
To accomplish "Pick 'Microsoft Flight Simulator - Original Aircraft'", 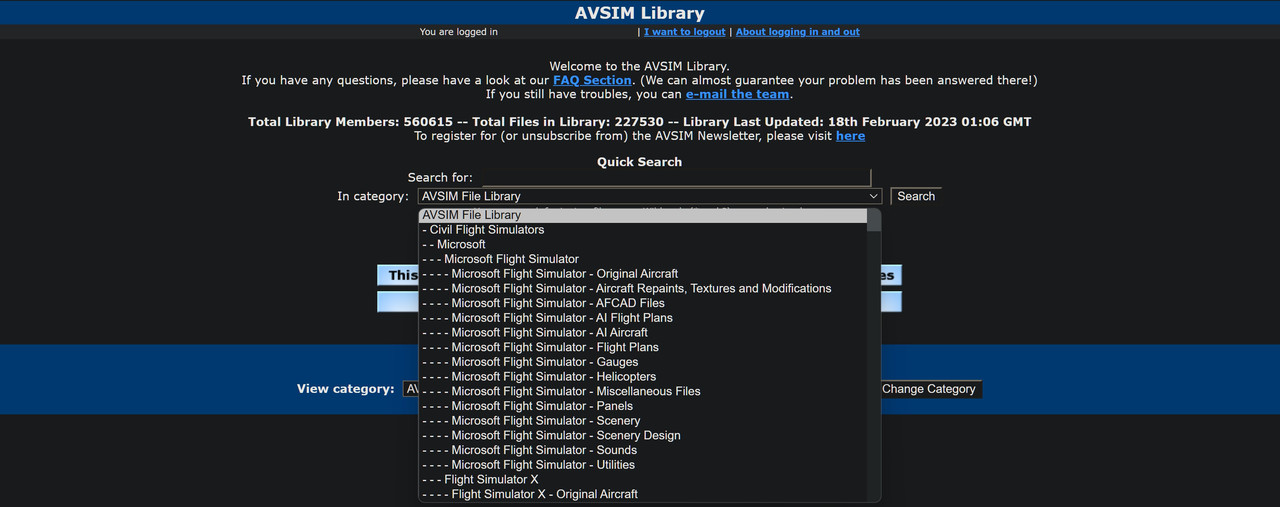I will click(643, 274).
